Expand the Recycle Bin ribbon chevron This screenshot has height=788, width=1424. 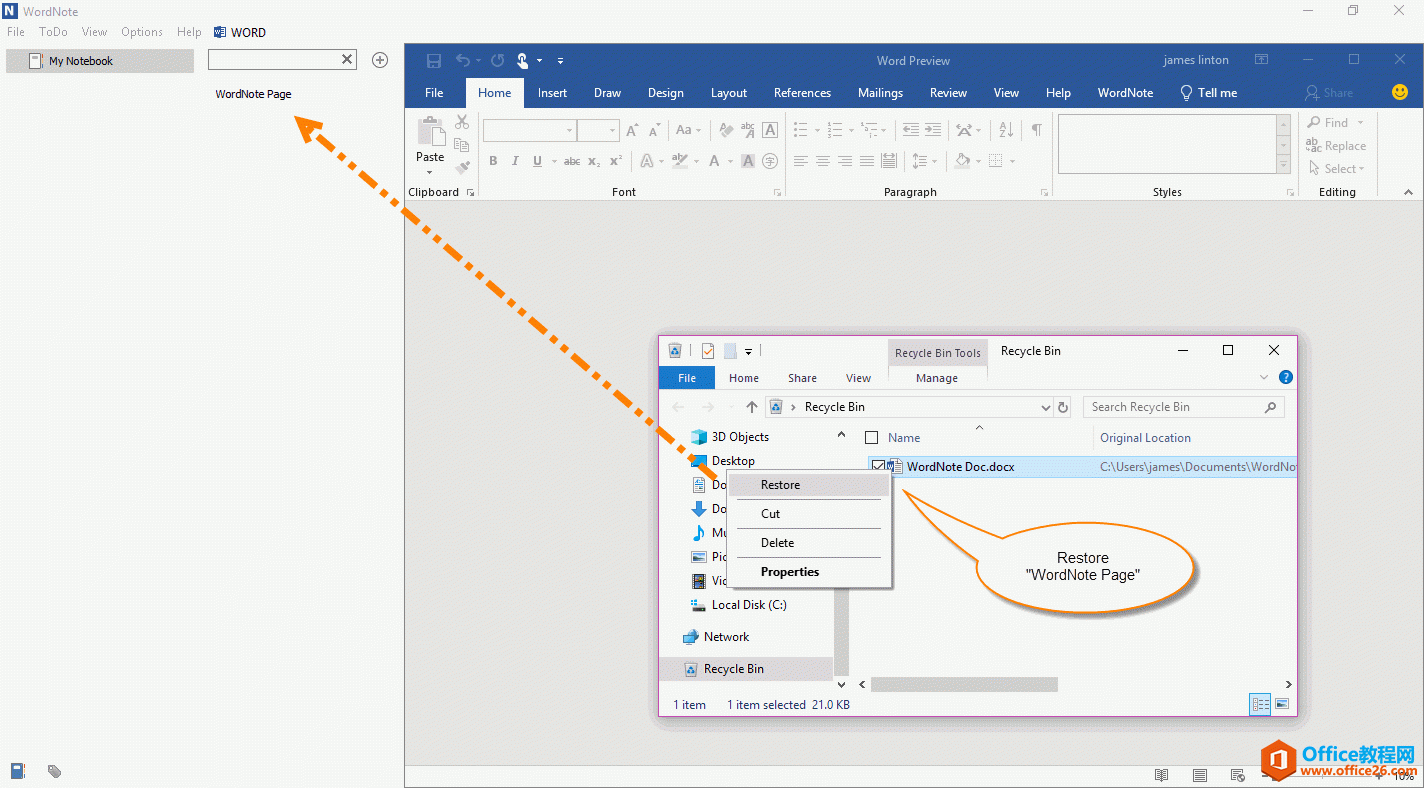(x=1265, y=377)
